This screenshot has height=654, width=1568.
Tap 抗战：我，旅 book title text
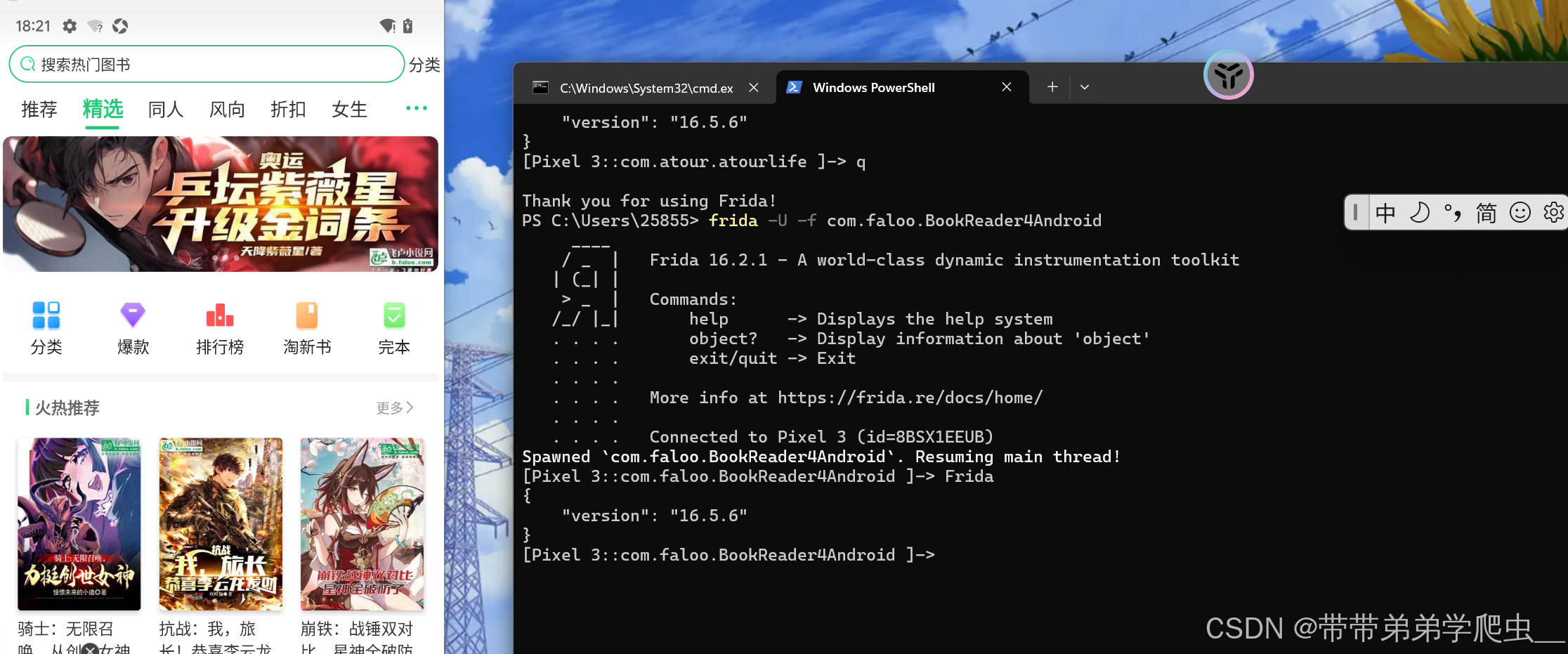tap(207, 629)
